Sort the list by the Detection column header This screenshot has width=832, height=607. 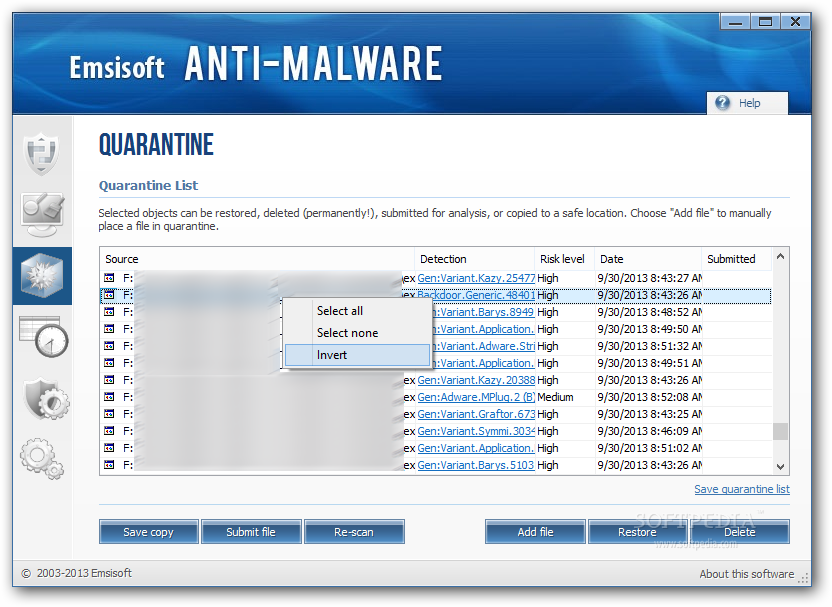(x=474, y=259)
